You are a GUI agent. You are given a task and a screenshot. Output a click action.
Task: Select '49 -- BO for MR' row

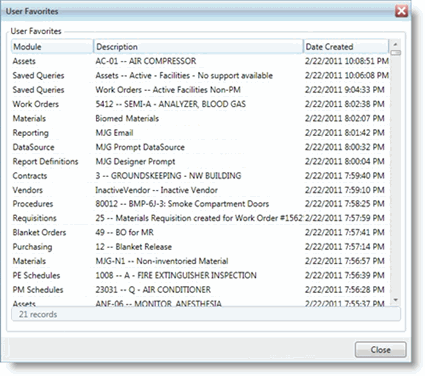coord(200,232)
